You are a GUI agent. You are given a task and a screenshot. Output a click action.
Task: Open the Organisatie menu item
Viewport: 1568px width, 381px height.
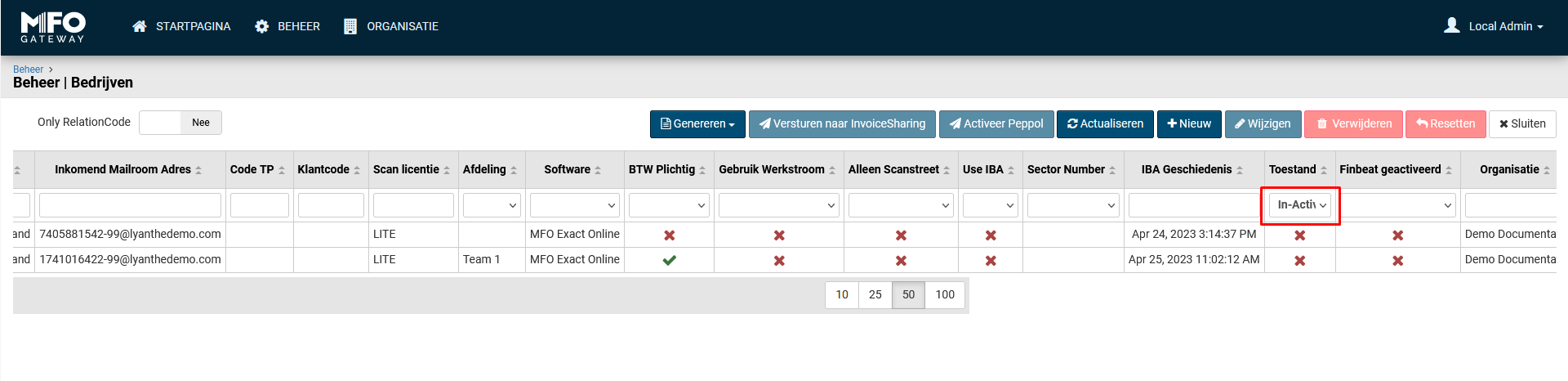(x=402, y=26)
